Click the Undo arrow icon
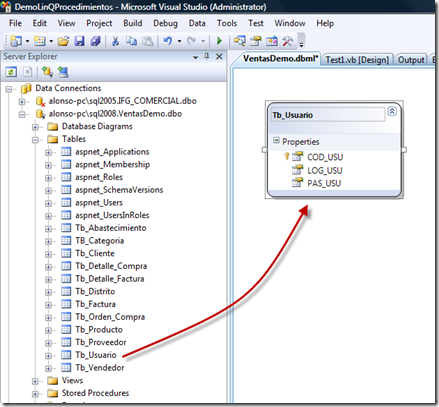Screen dimensions: 439x407 (168, 41)
